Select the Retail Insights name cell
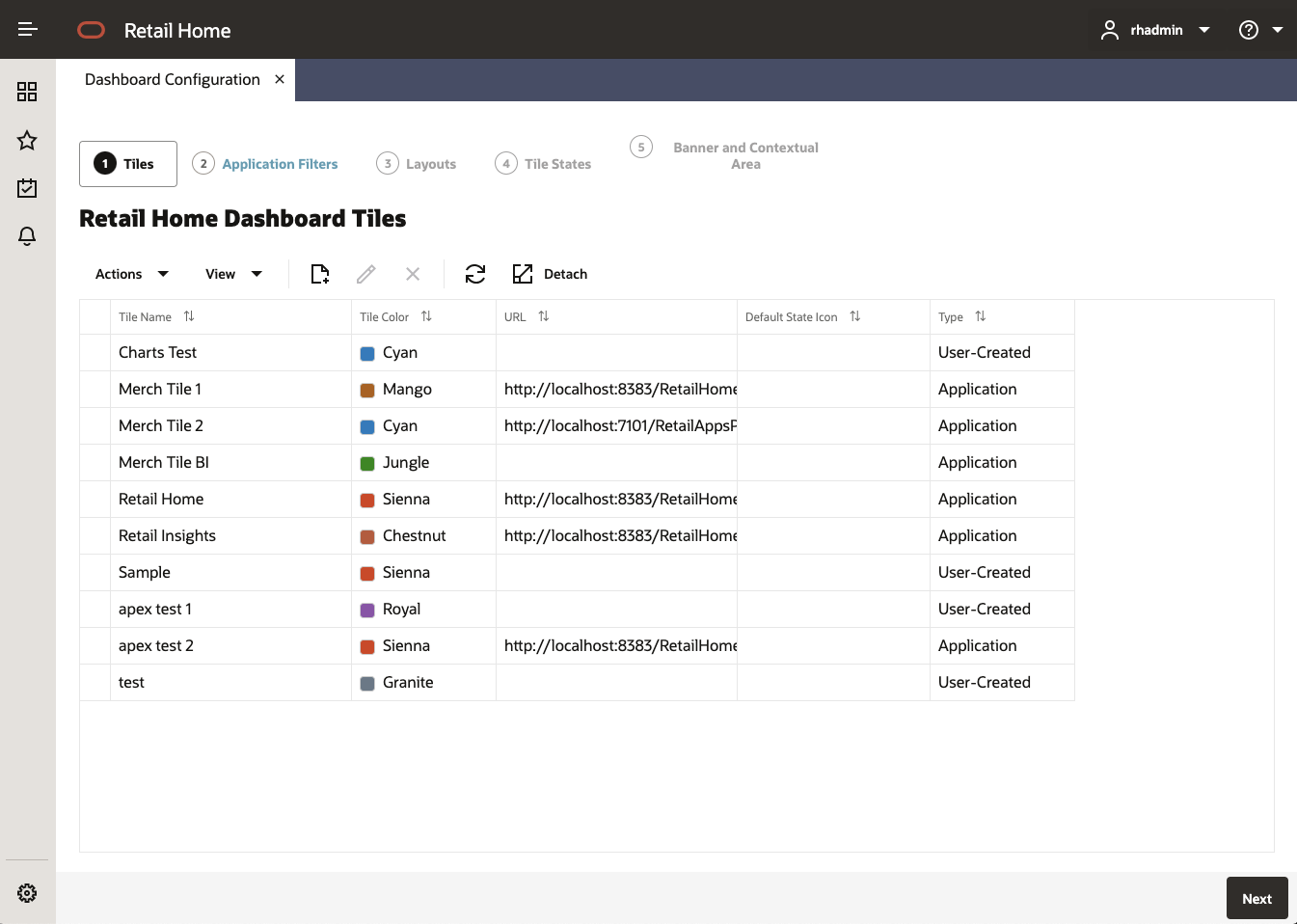 point(231,536)
